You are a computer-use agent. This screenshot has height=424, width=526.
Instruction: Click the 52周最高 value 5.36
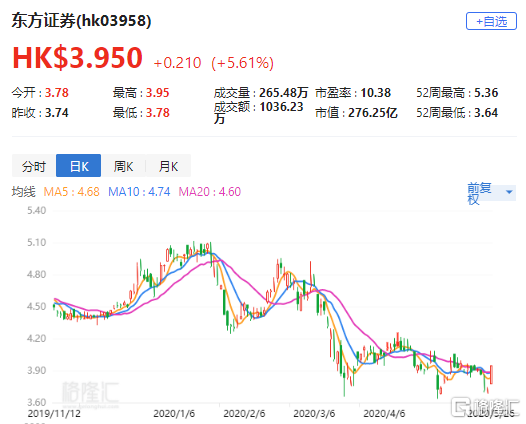click(x=486, y=93)
